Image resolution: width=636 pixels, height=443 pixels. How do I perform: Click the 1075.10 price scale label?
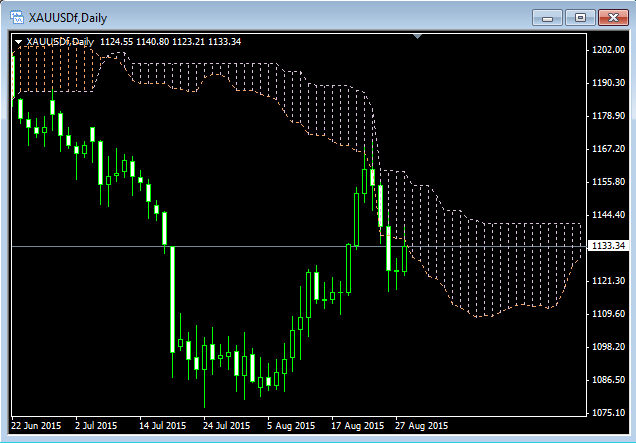[608, 413]
